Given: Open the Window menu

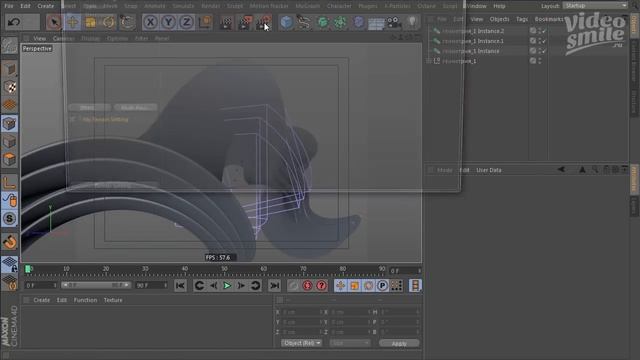Looking at the screenshot, I should [476, 6].
